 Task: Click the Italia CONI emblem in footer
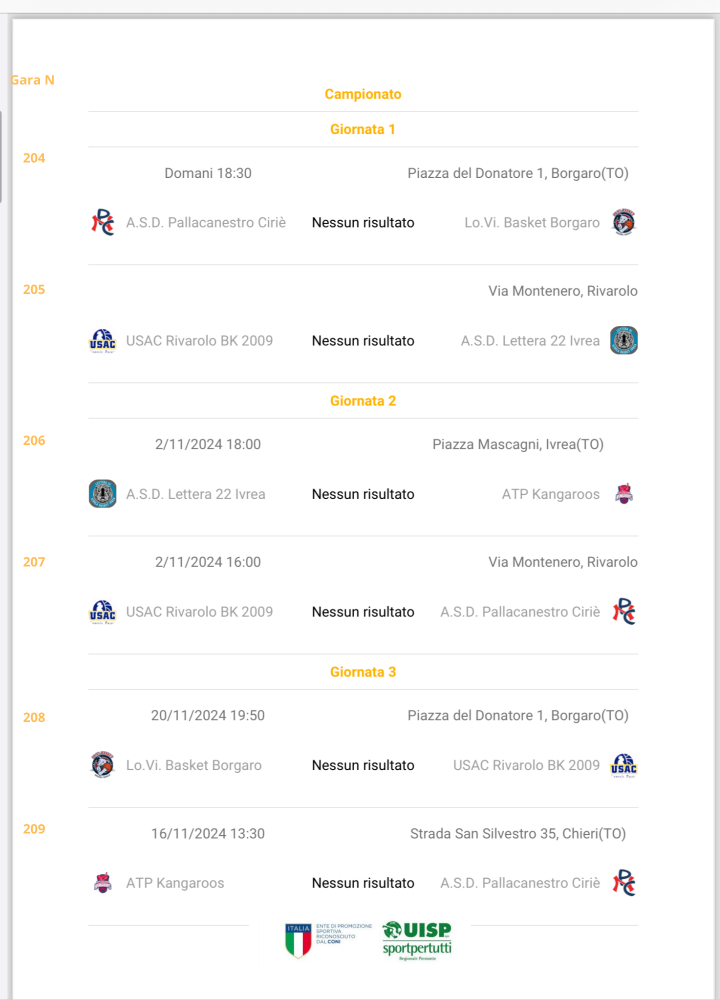[299, 941]
